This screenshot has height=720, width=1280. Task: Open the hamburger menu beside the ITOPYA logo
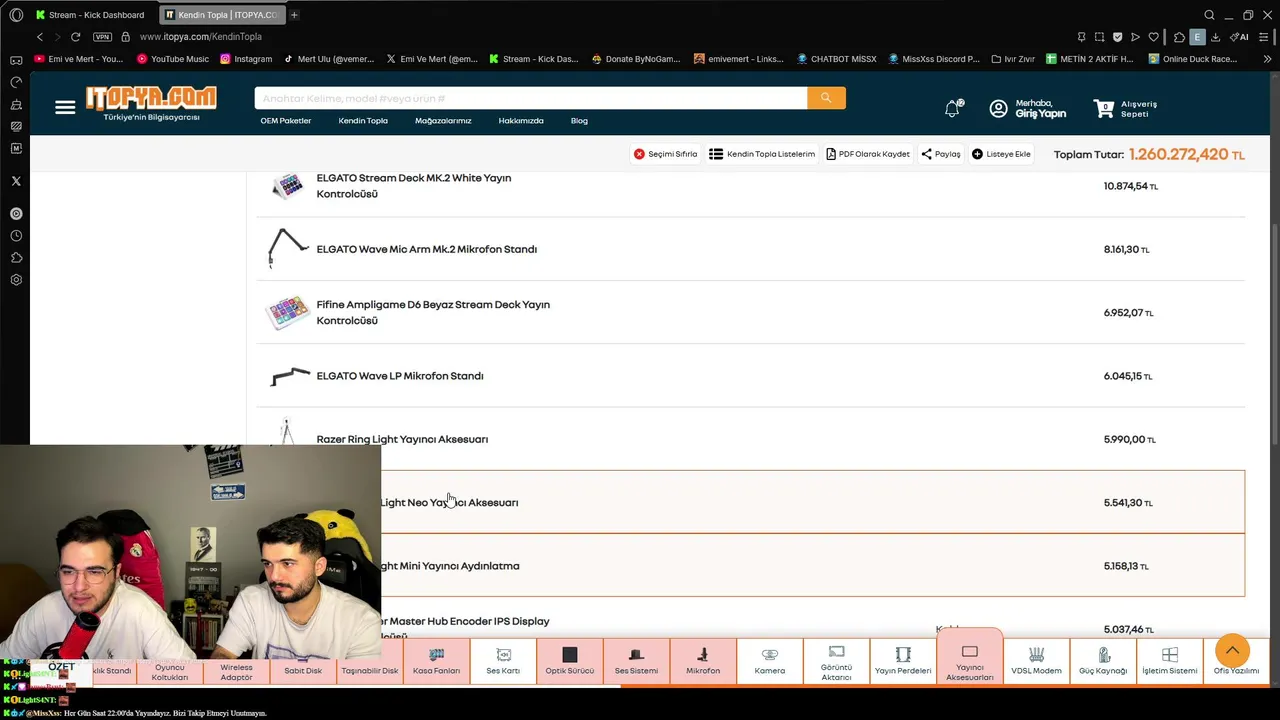65,107
